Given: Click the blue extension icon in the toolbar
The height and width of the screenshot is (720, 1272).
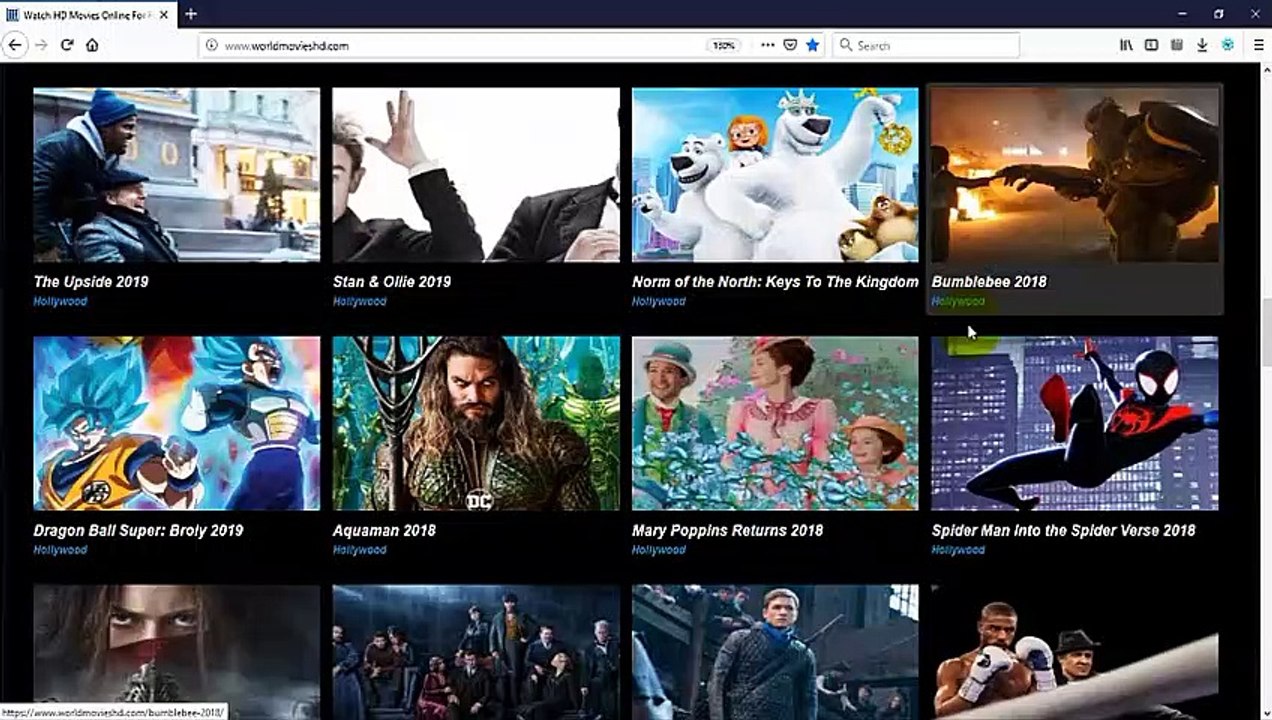Looking at the screenshot, I should [x=1228, y=45].
